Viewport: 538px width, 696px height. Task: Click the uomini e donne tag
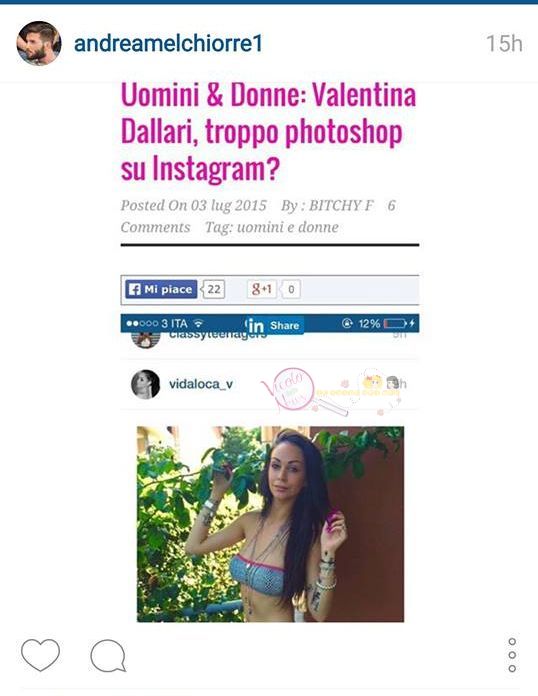tap(288, 227)
